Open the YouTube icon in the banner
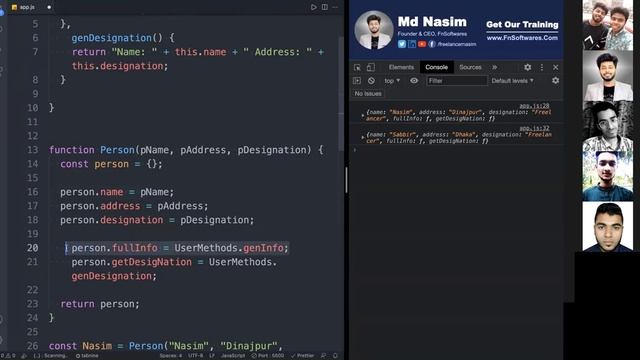 422,44
